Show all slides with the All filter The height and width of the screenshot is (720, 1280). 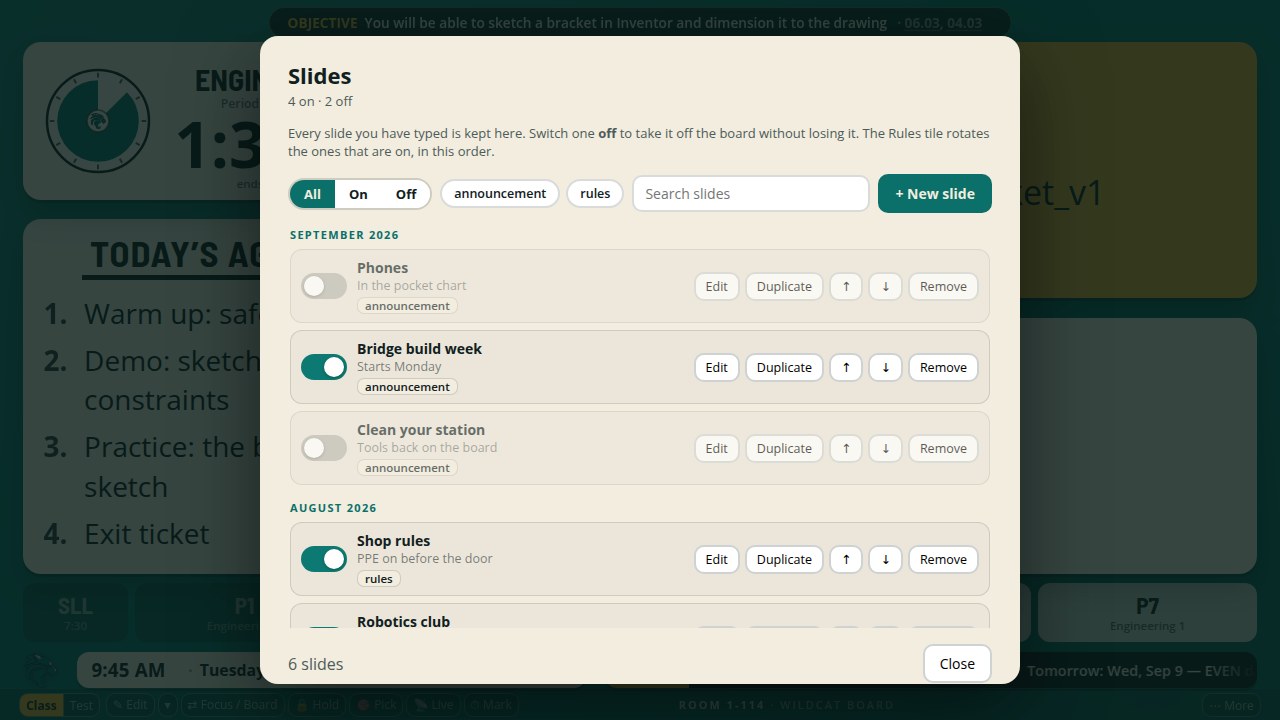pos(313,194)
